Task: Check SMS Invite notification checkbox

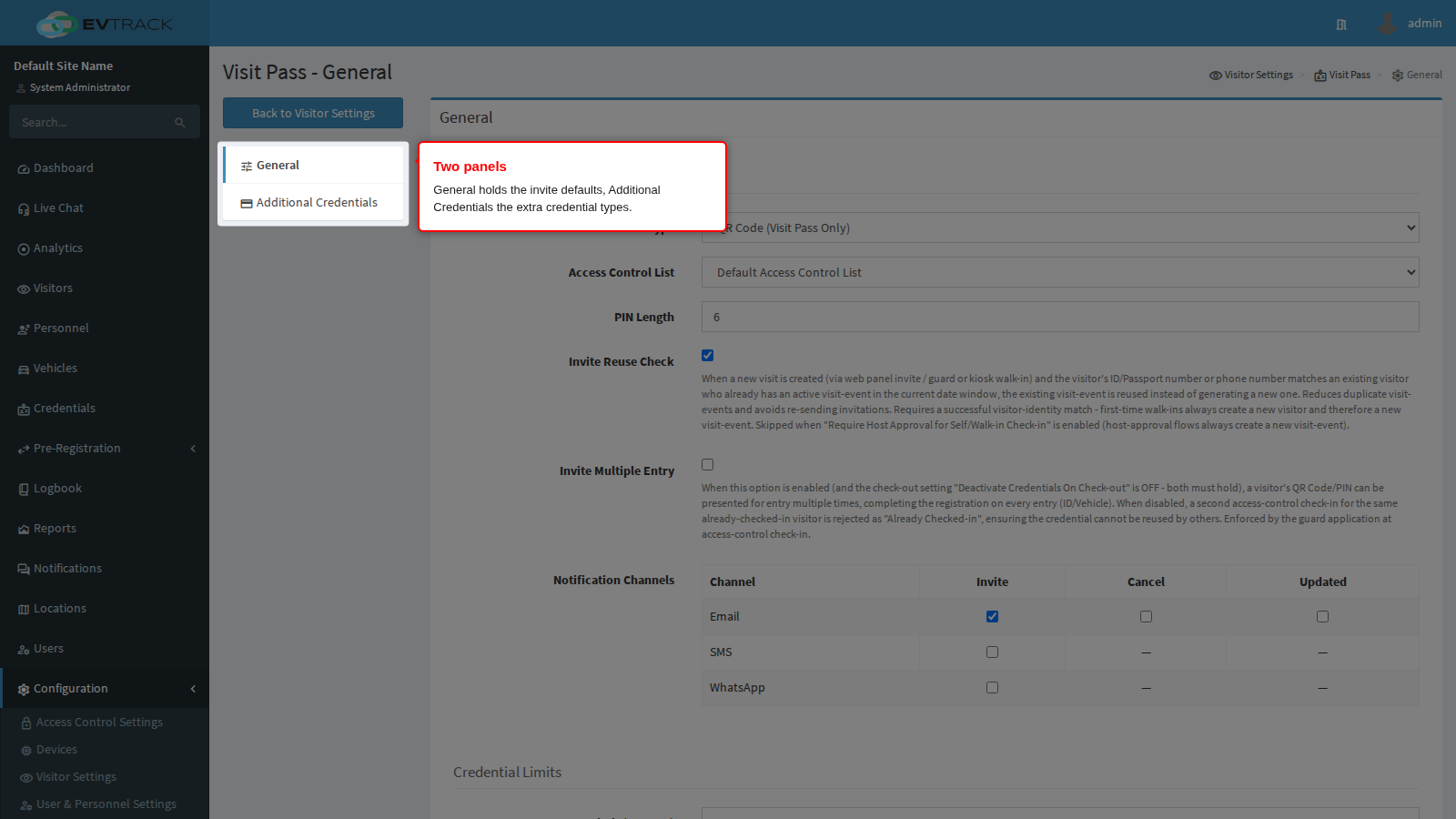Action: tap(992, 652)
